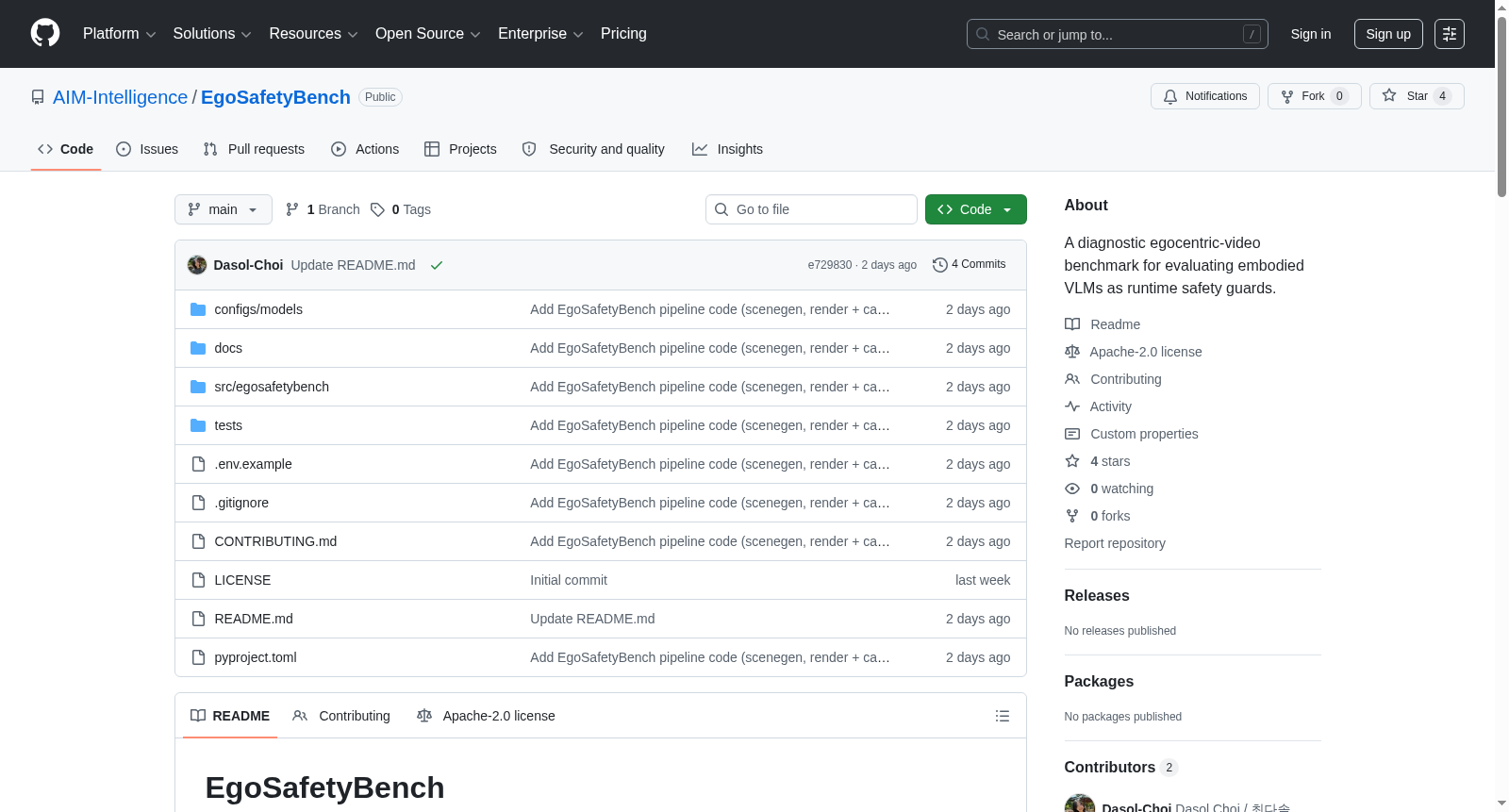Image resolution: width=1509 pixels, height=812 pixels.
Task: Click the repository icon beside AIM-Intelligence
Action: [x=38, y=97]
